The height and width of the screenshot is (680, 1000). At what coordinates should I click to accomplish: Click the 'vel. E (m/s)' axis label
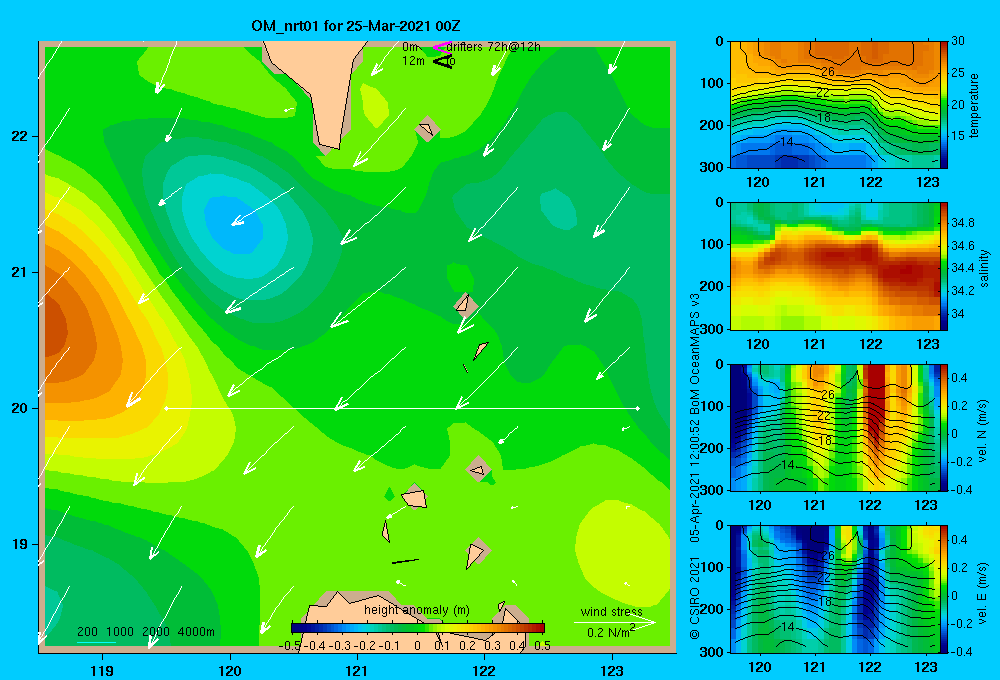[x=983, y=592]
